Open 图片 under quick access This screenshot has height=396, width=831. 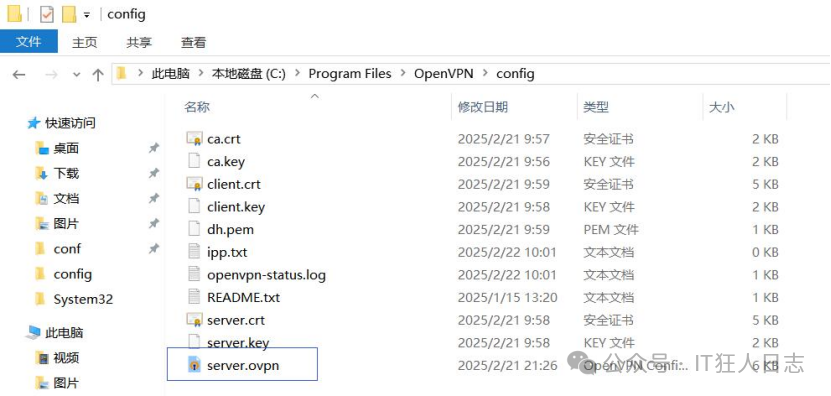(66, 224)
